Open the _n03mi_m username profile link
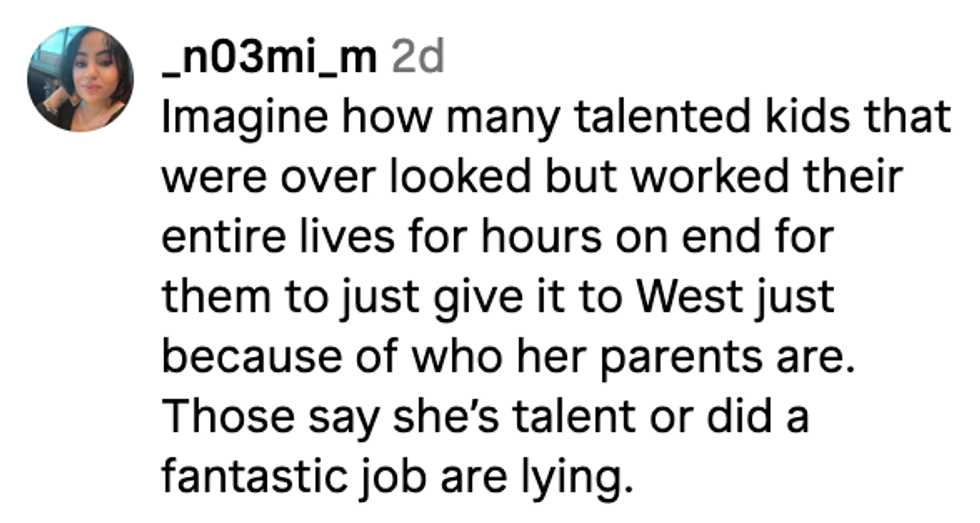 pyautogui.click(x=269, y=59)
